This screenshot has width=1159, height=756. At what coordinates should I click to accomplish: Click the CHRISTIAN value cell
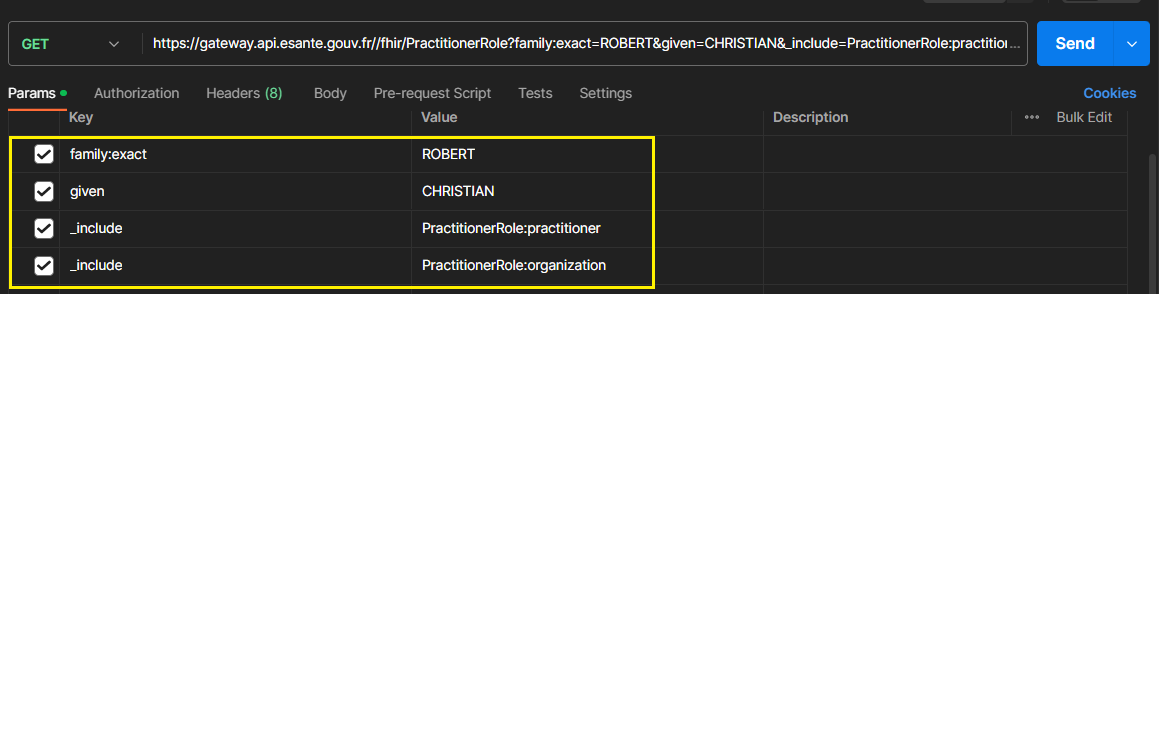coord(585,191)
